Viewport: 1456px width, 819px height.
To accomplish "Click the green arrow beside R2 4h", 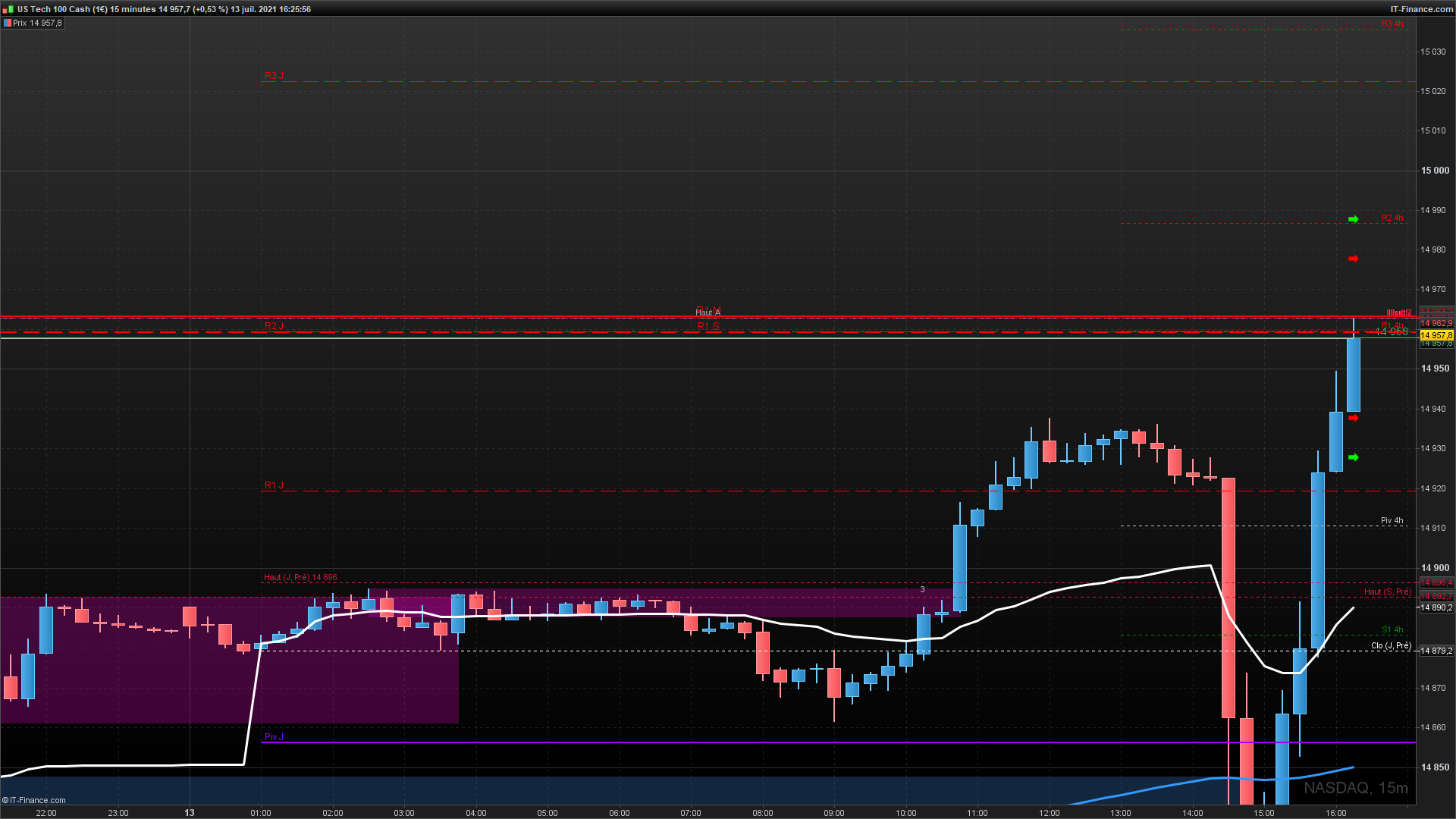I will (x=1353, y=219).
